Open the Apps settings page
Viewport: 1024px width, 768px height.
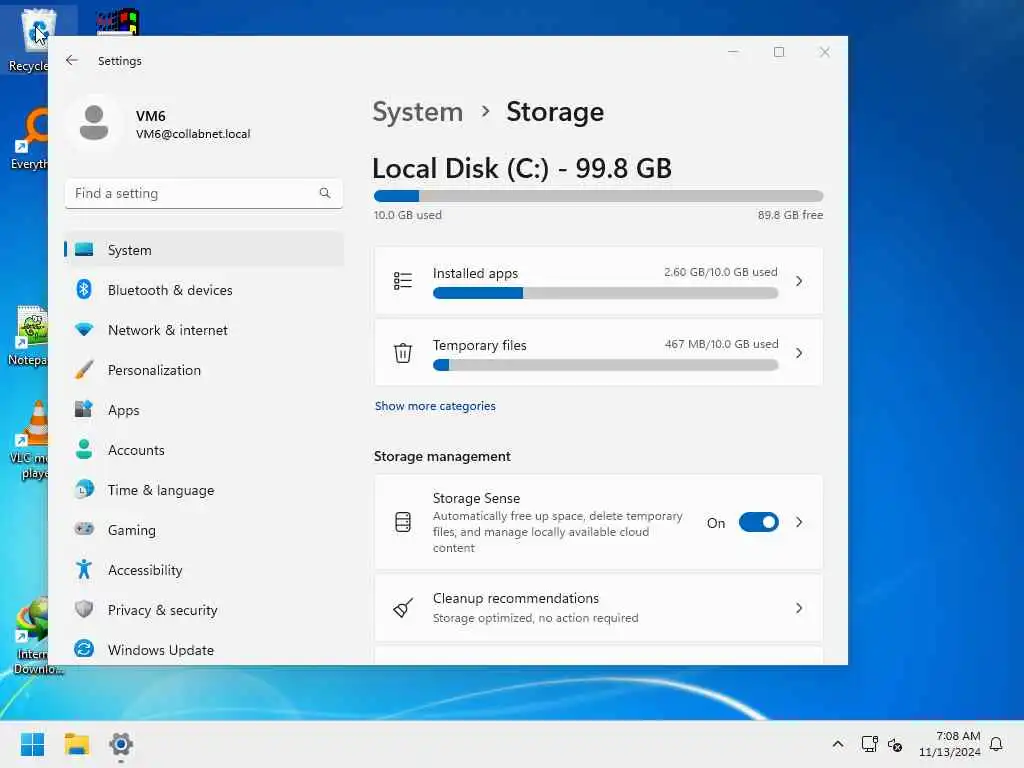(x=204, y=409)
